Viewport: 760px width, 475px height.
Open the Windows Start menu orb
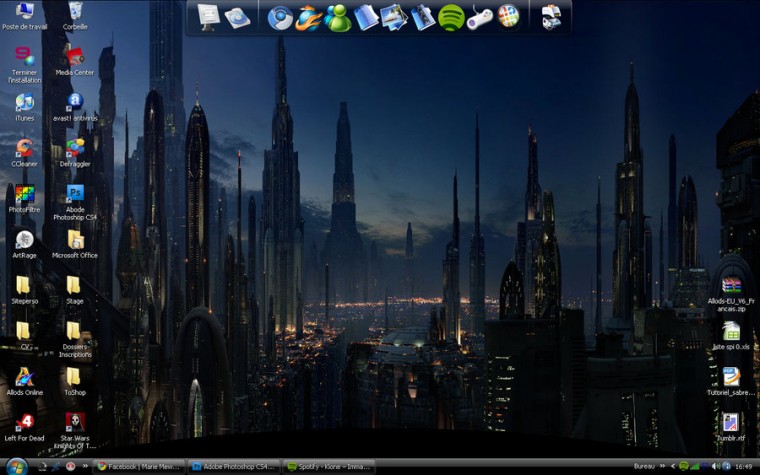click(x=16, y=467)
